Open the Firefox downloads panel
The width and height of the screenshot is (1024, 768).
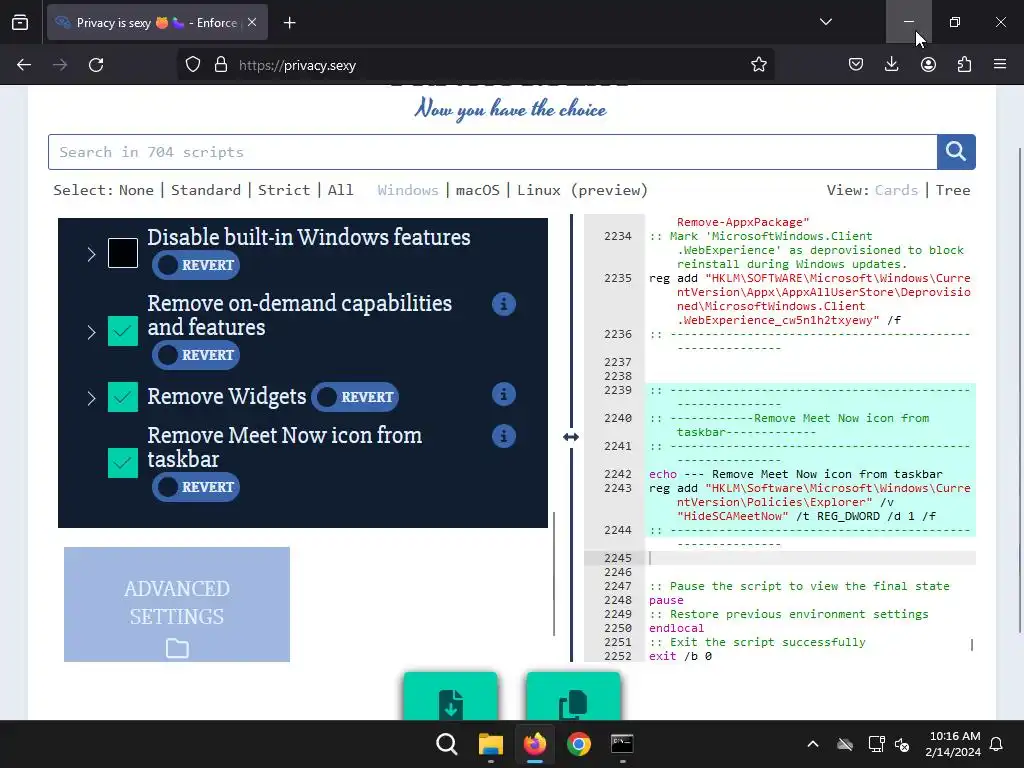tap(891, 65)
